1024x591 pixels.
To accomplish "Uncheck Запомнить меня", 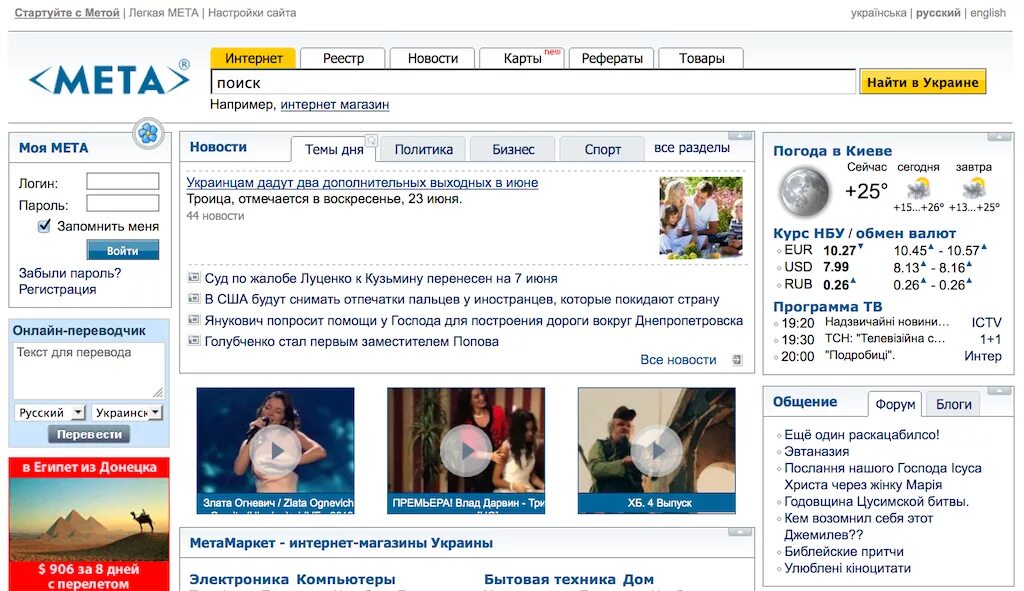I will (42, 225).
